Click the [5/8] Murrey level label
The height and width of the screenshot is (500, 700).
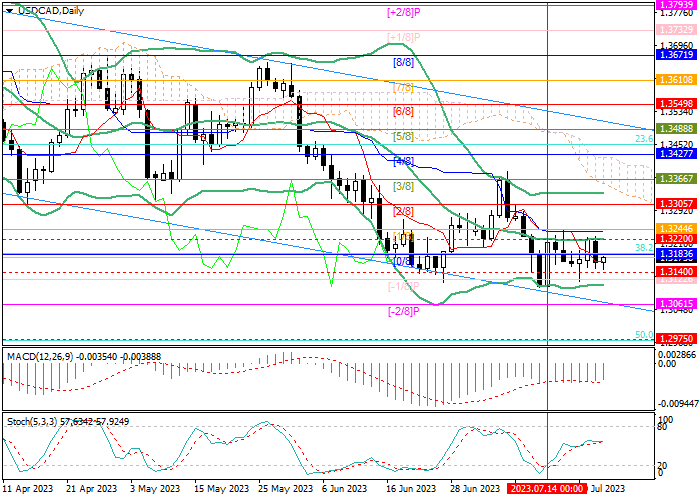(404, 137)
